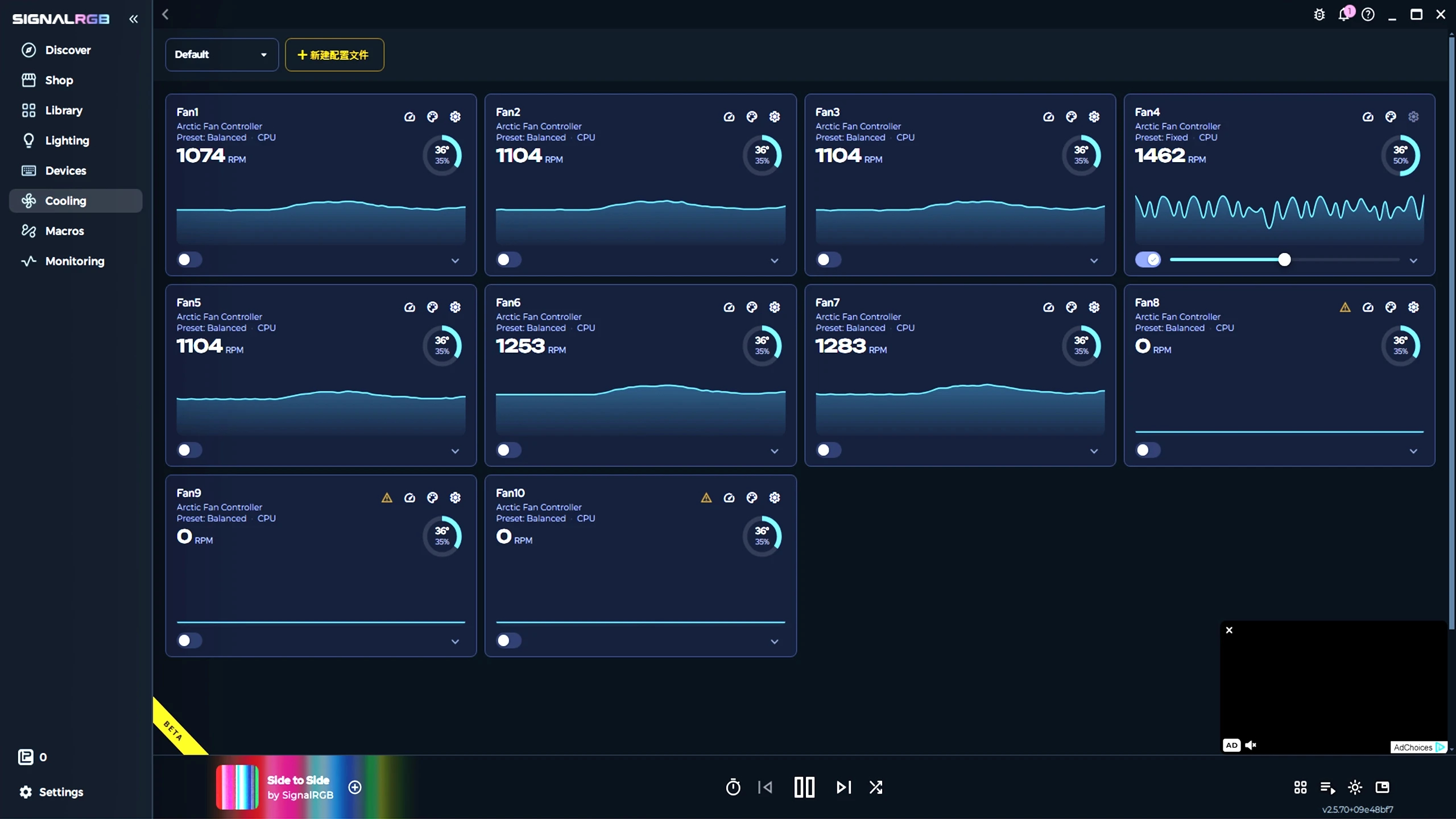Skip to next lighting effect
This screenshot has width=1456, height=819.
point(844,787)
